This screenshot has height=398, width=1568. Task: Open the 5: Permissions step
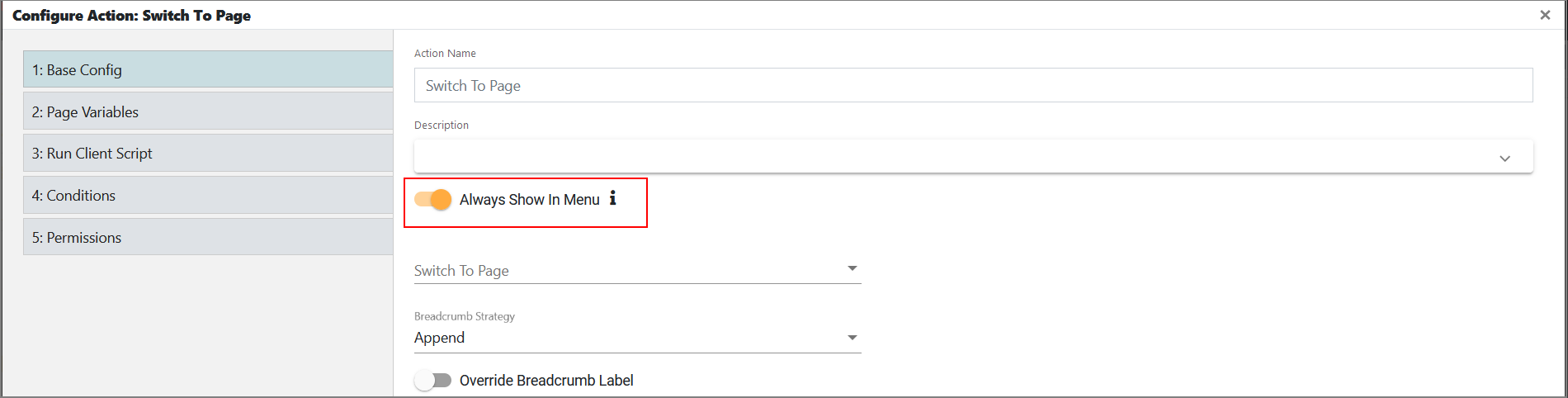[208, 237]
